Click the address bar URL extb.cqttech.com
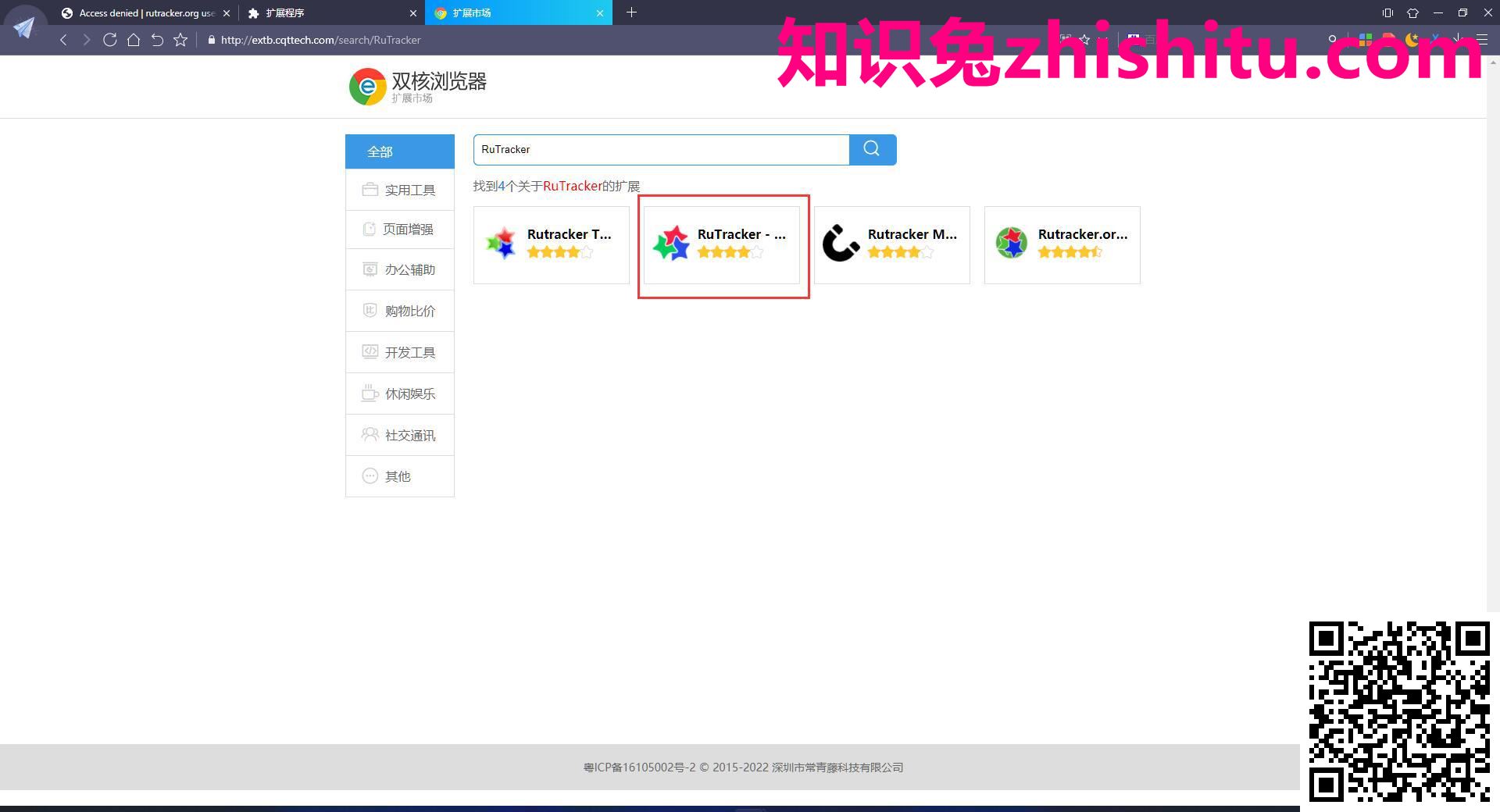 point(320,40)
